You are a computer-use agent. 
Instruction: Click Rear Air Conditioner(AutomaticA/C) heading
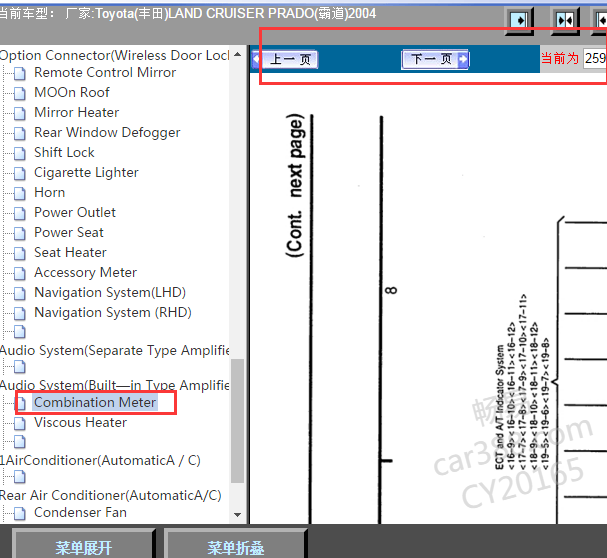pos(111,495)
